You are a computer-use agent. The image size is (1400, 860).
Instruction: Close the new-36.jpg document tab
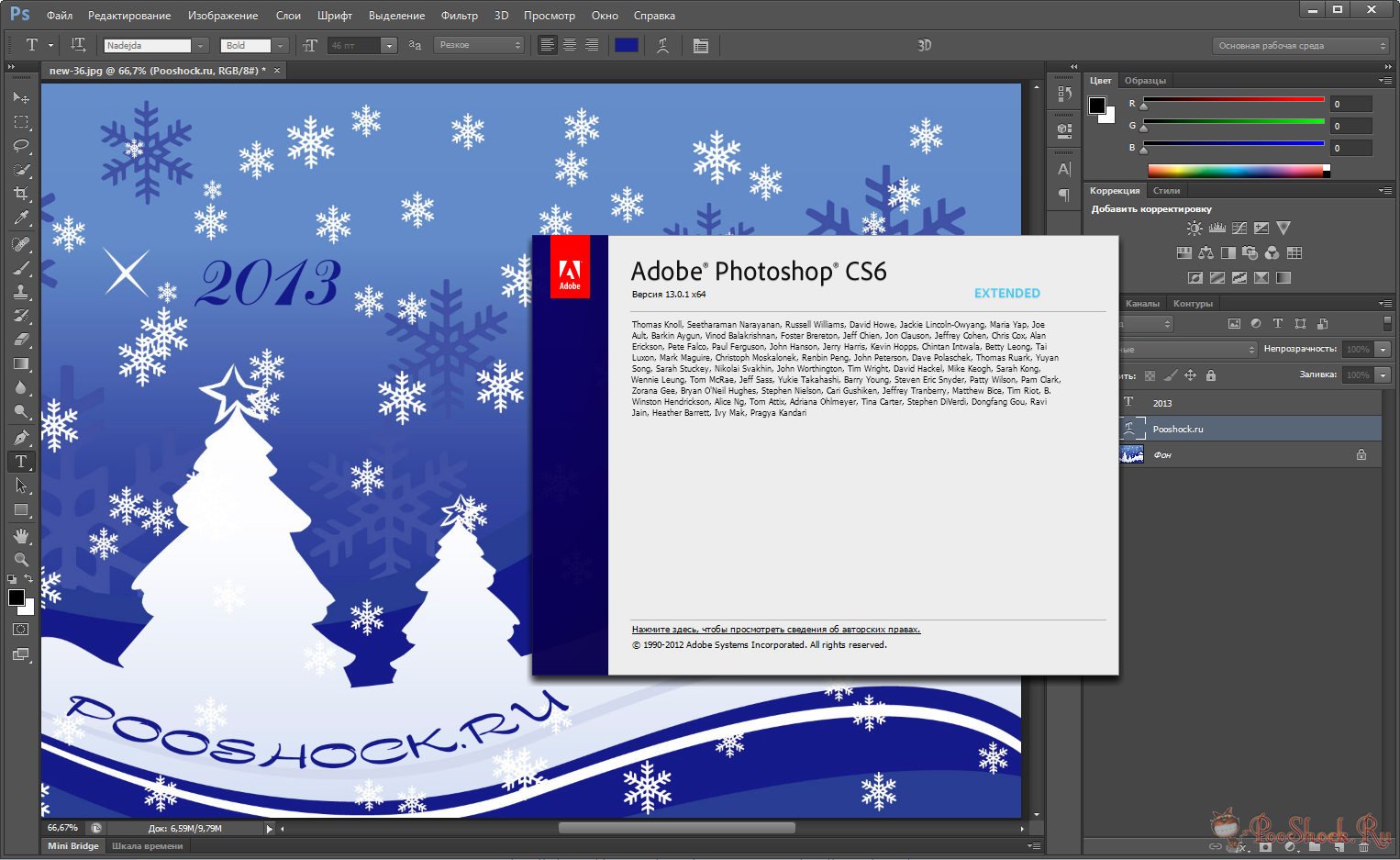point(277,70)
